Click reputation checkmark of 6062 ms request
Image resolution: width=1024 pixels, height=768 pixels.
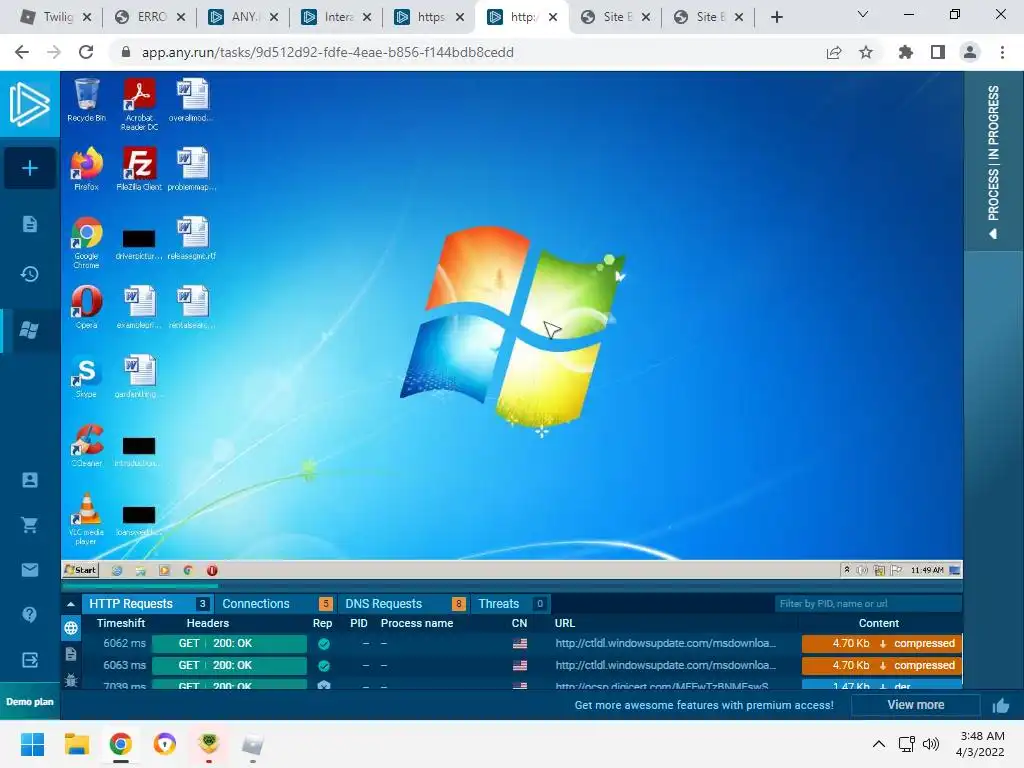tap(324, 644)
